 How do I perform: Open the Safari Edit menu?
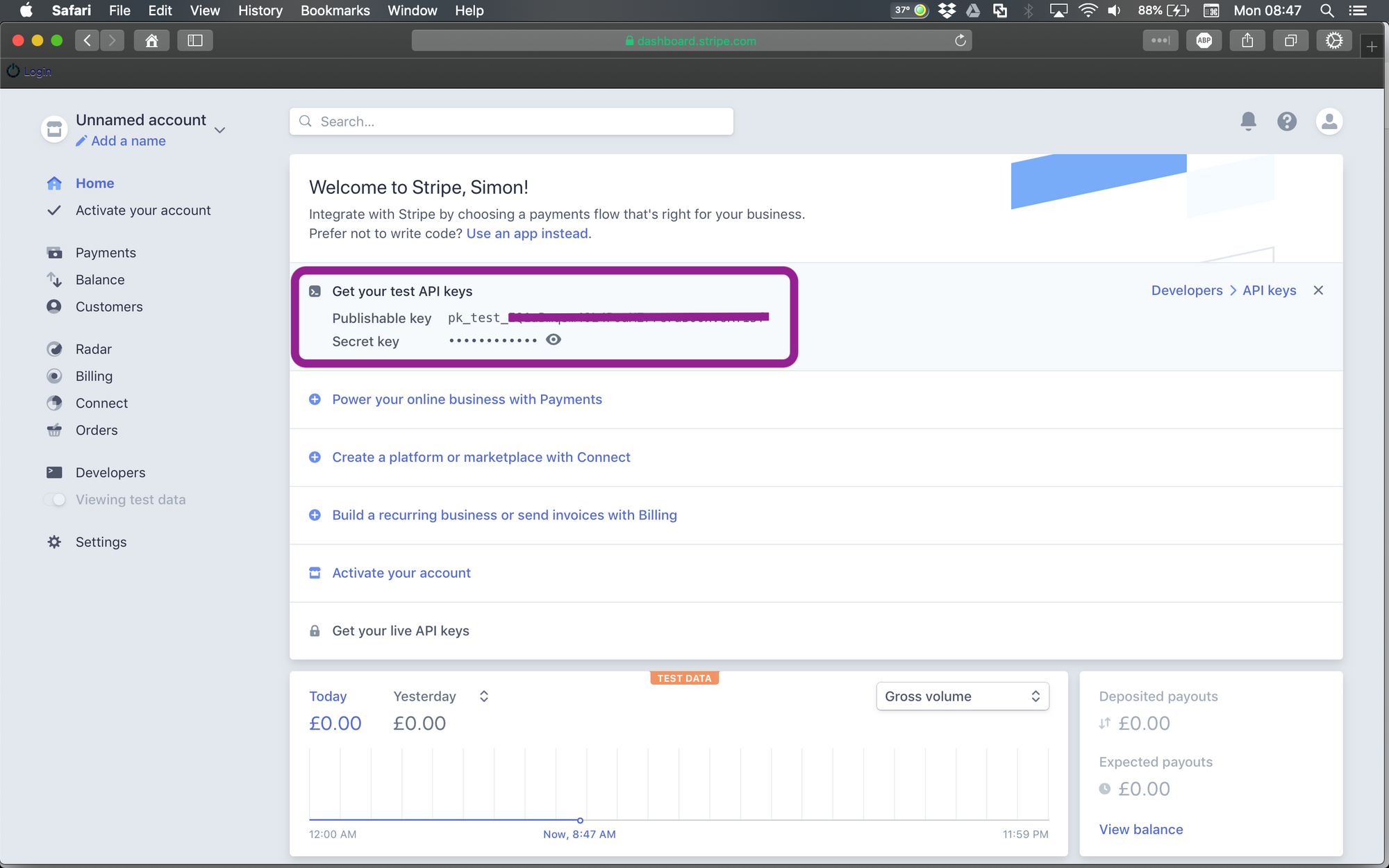click(x=160, y=10)
